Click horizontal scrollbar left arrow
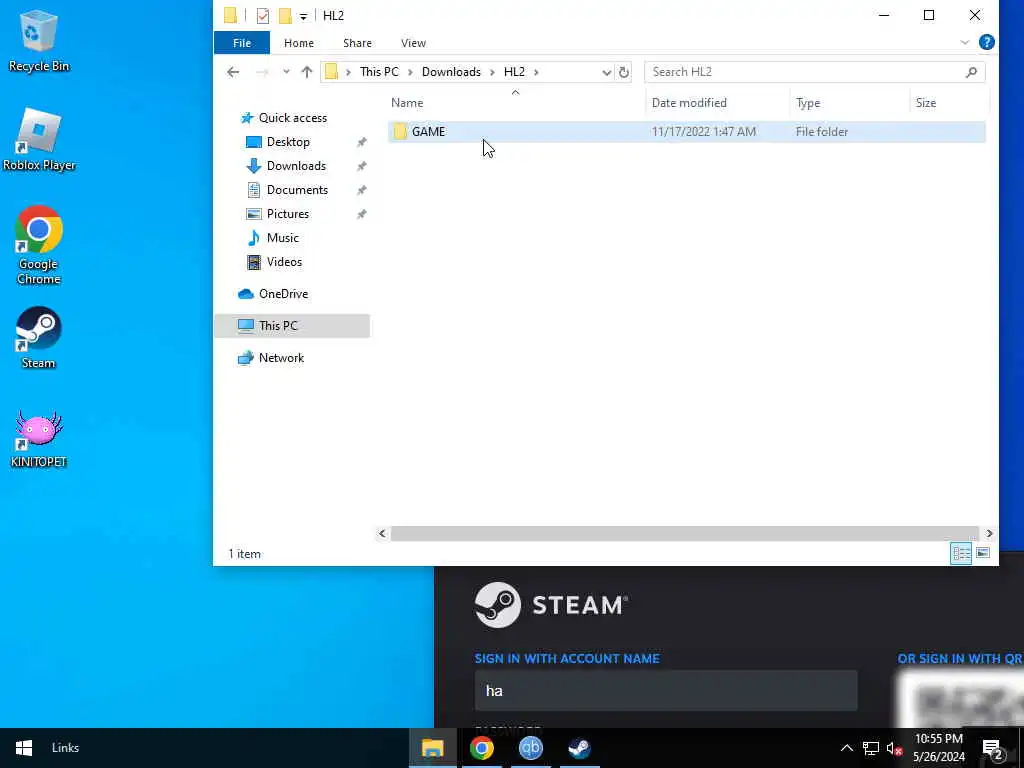The image size is (1024, 768). tap(383, 534)
